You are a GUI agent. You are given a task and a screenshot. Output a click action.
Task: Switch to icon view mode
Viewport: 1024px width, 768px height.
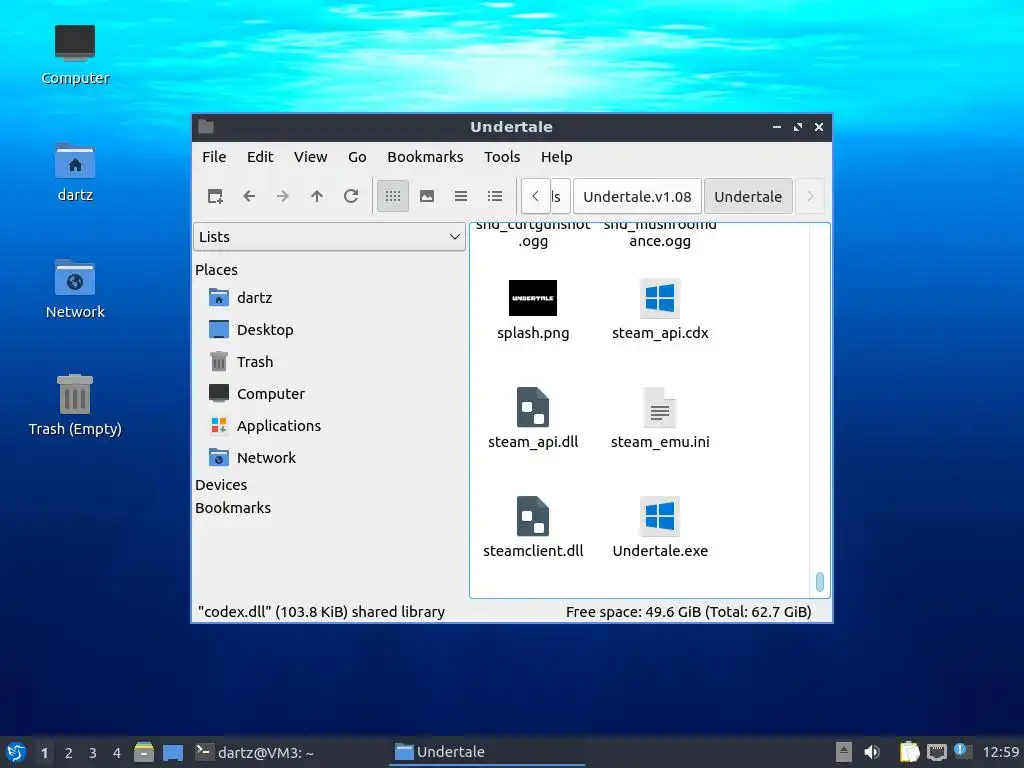[x=392, y=196]
